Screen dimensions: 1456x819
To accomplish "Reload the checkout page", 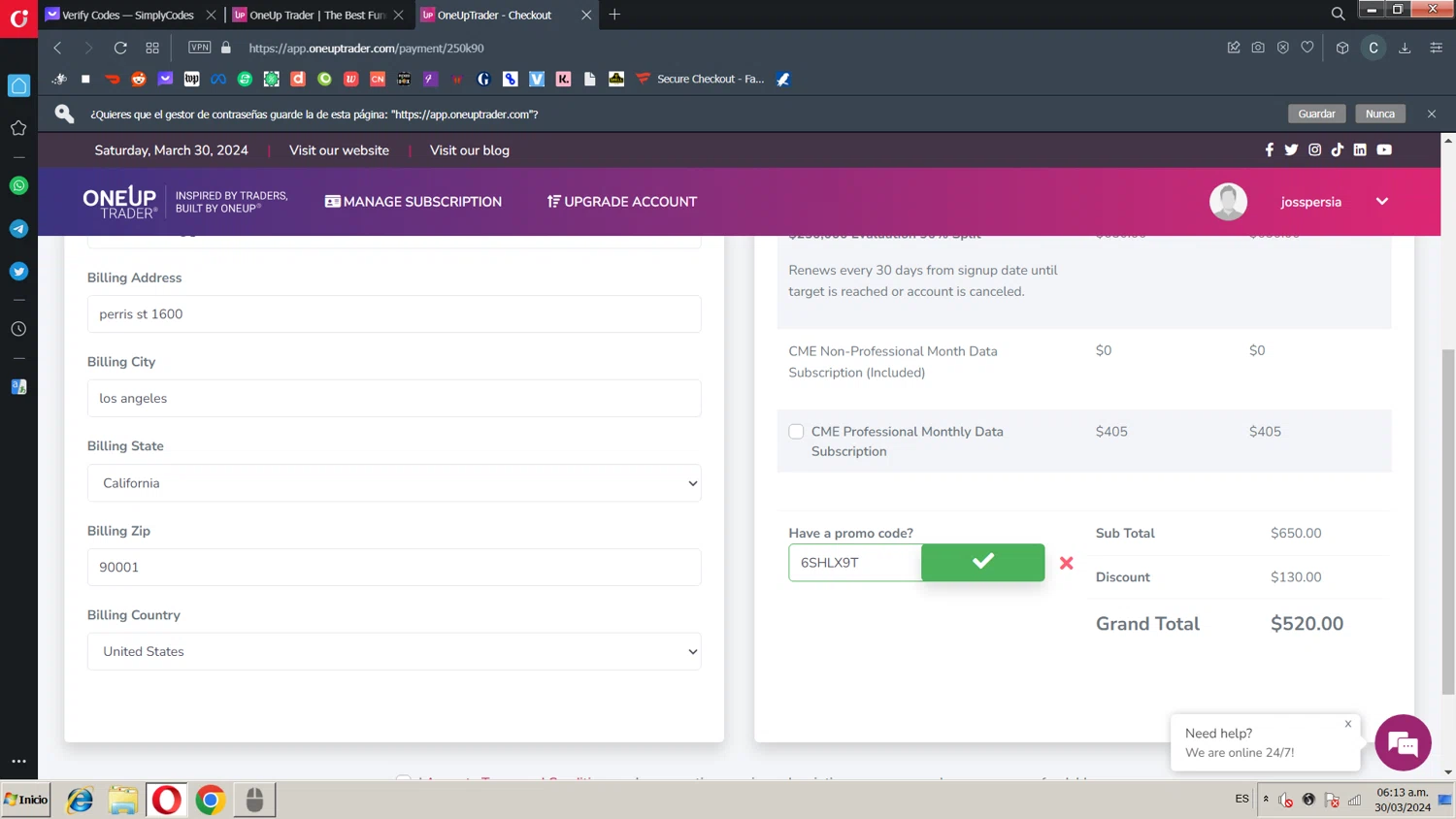I will pos(120,48).
